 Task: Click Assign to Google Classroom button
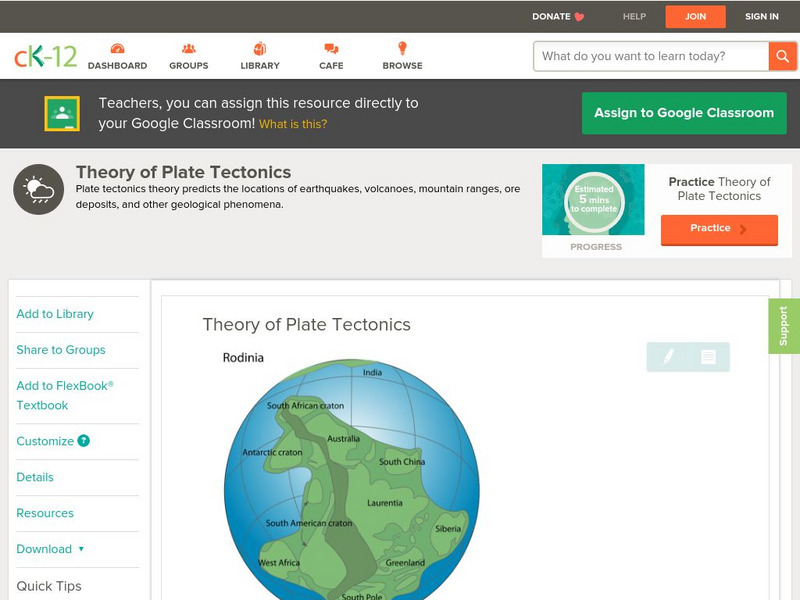pos(684,113)
